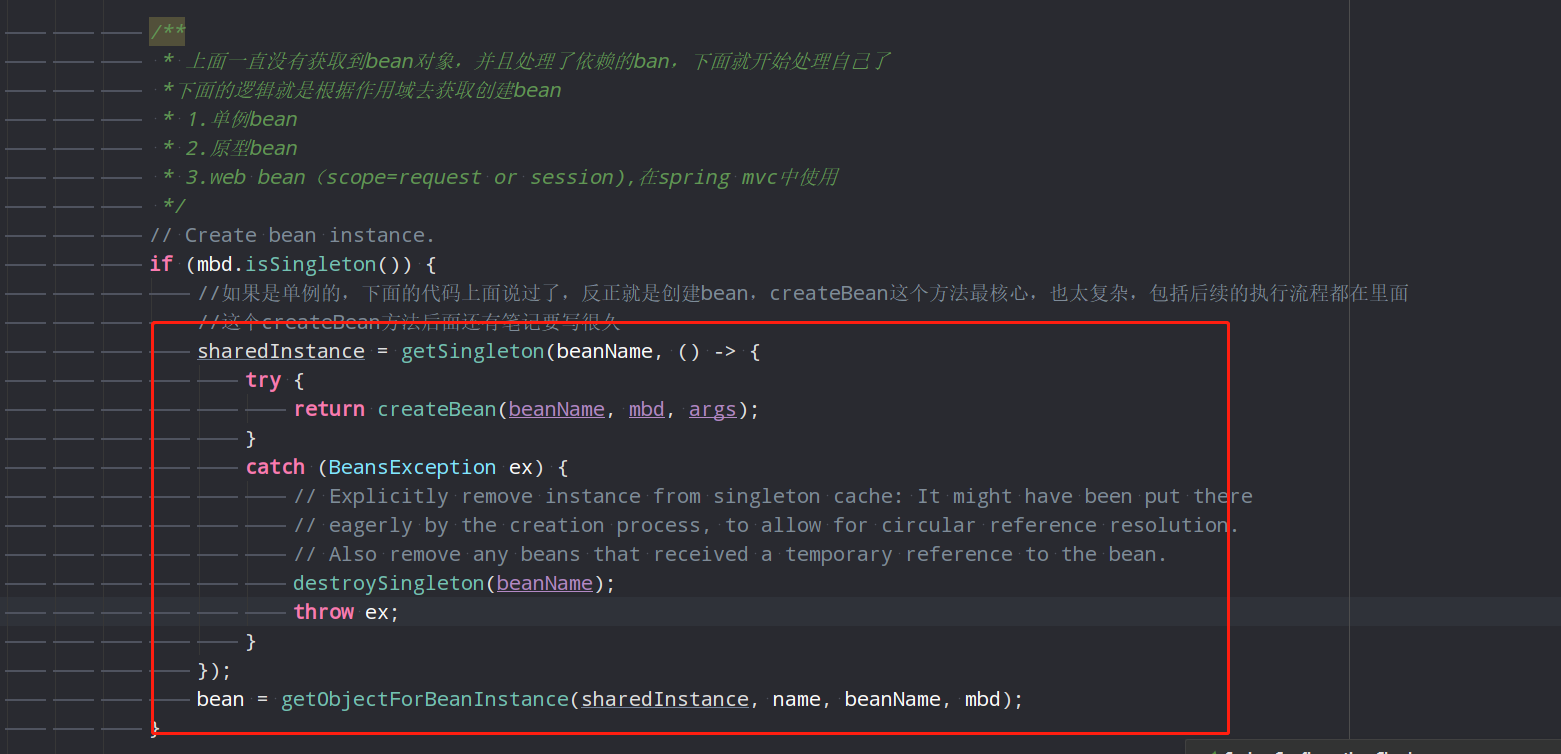Click comment '下面的逻辑就是根据作用域去获取创建bean'
The height and width of the screenshot is (754, 1561).
point(362,91)
